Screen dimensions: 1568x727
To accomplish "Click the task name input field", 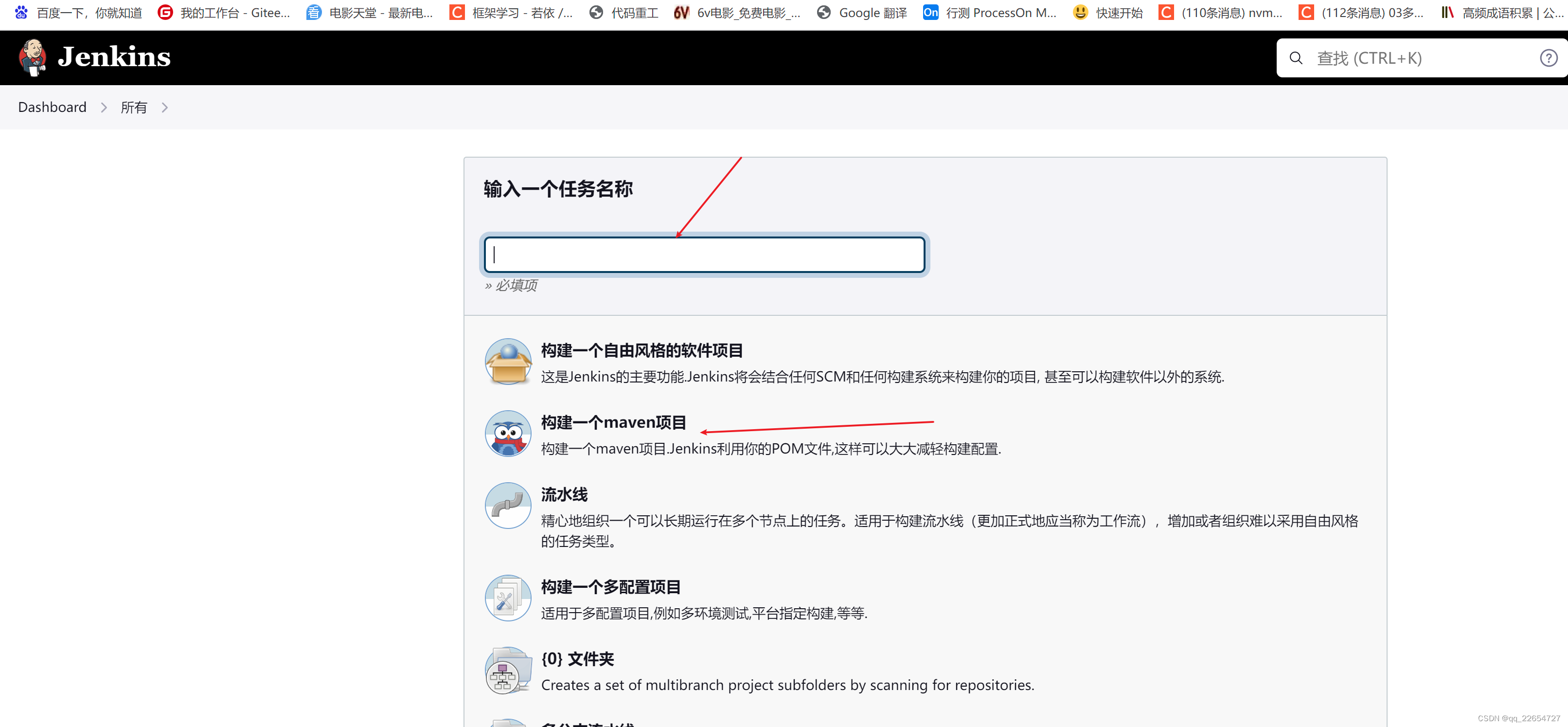I will click(x=704, y=254).
